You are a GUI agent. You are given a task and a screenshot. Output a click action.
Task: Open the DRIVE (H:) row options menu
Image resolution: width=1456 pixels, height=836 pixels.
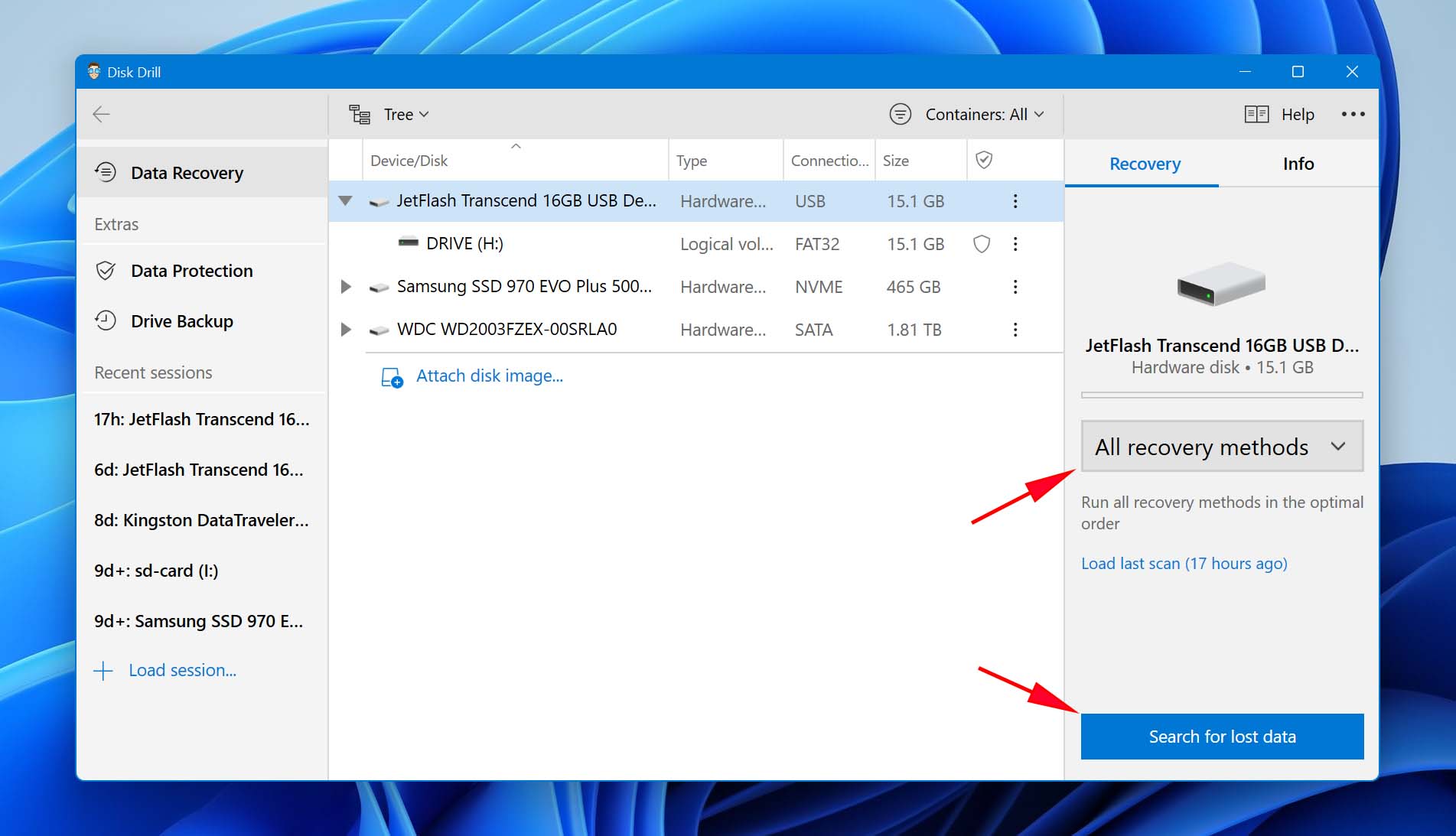[1015, 244]
